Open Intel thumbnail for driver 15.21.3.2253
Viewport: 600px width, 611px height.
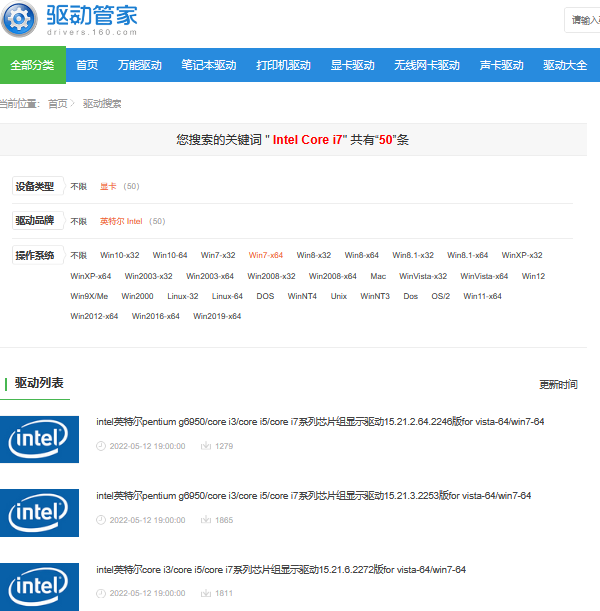(x=39, y=513)
